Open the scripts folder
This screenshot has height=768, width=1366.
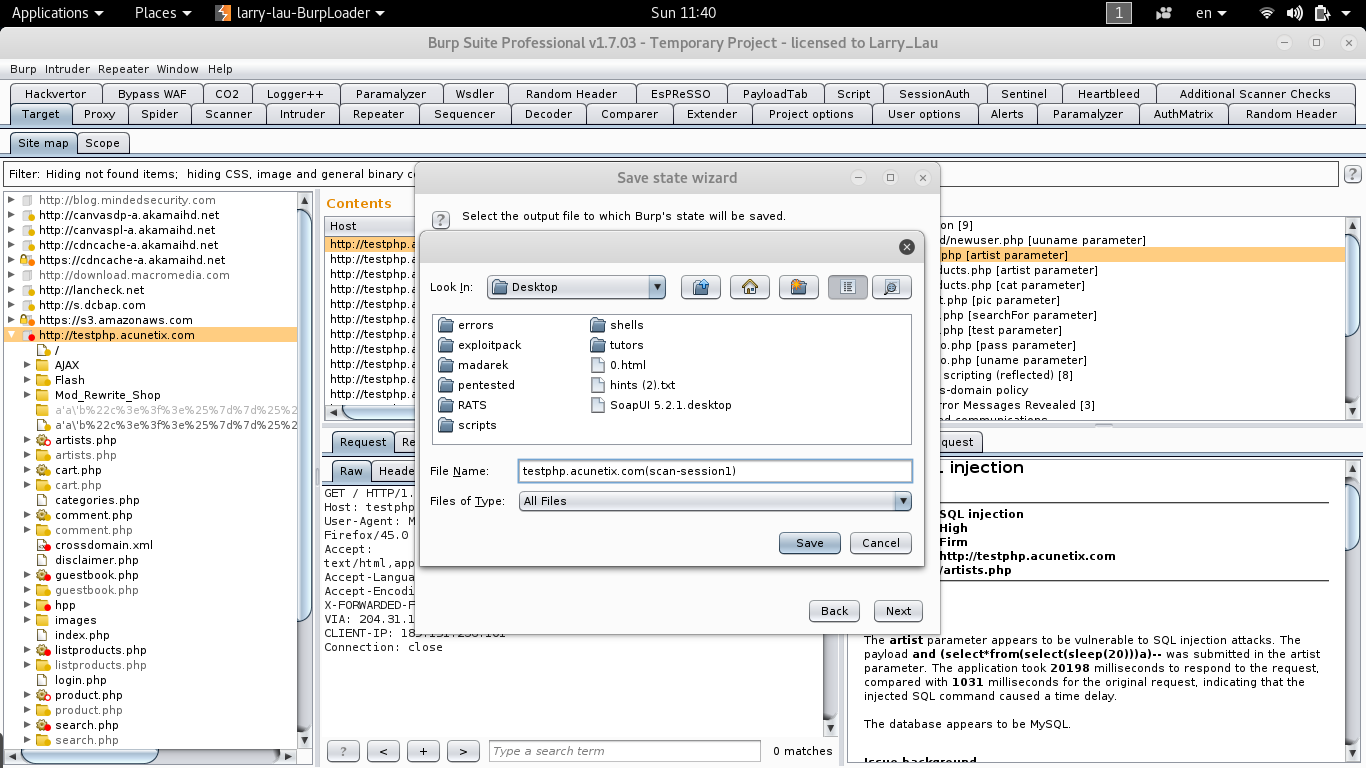click(x=468, y=425)
